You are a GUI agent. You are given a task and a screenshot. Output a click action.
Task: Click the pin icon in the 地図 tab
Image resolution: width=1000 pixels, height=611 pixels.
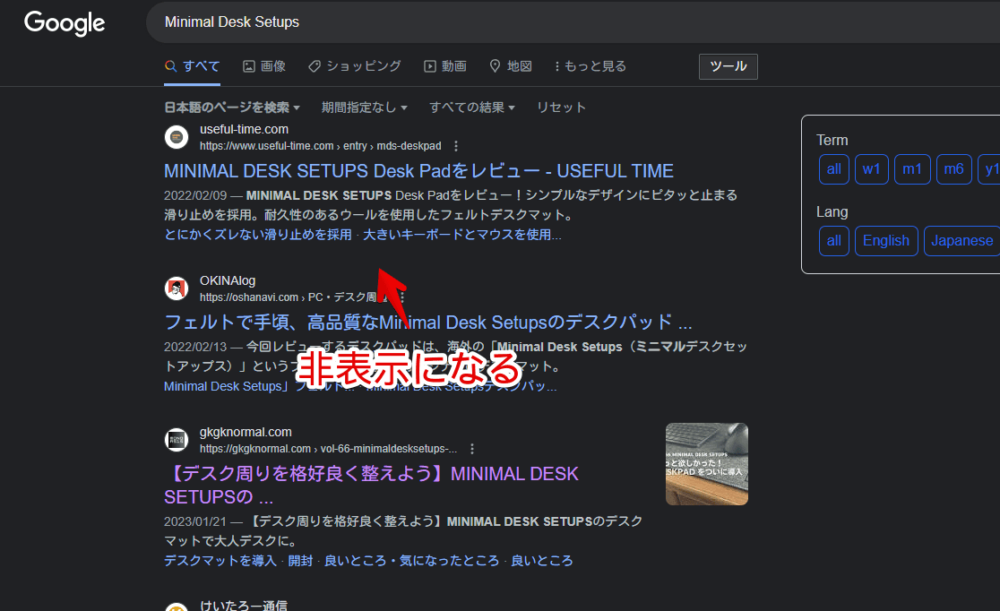[x=495, y=66]
